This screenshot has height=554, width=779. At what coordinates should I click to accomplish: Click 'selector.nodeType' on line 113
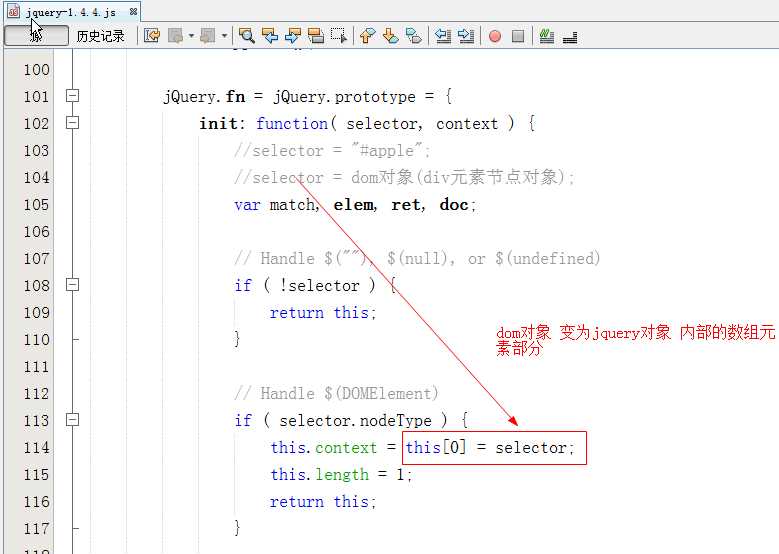pos(355,421)
